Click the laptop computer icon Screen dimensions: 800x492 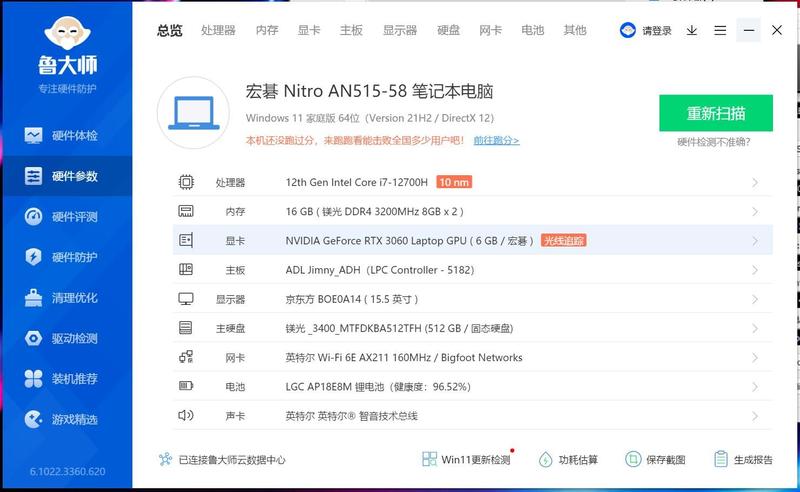click(x=193, y=113)
